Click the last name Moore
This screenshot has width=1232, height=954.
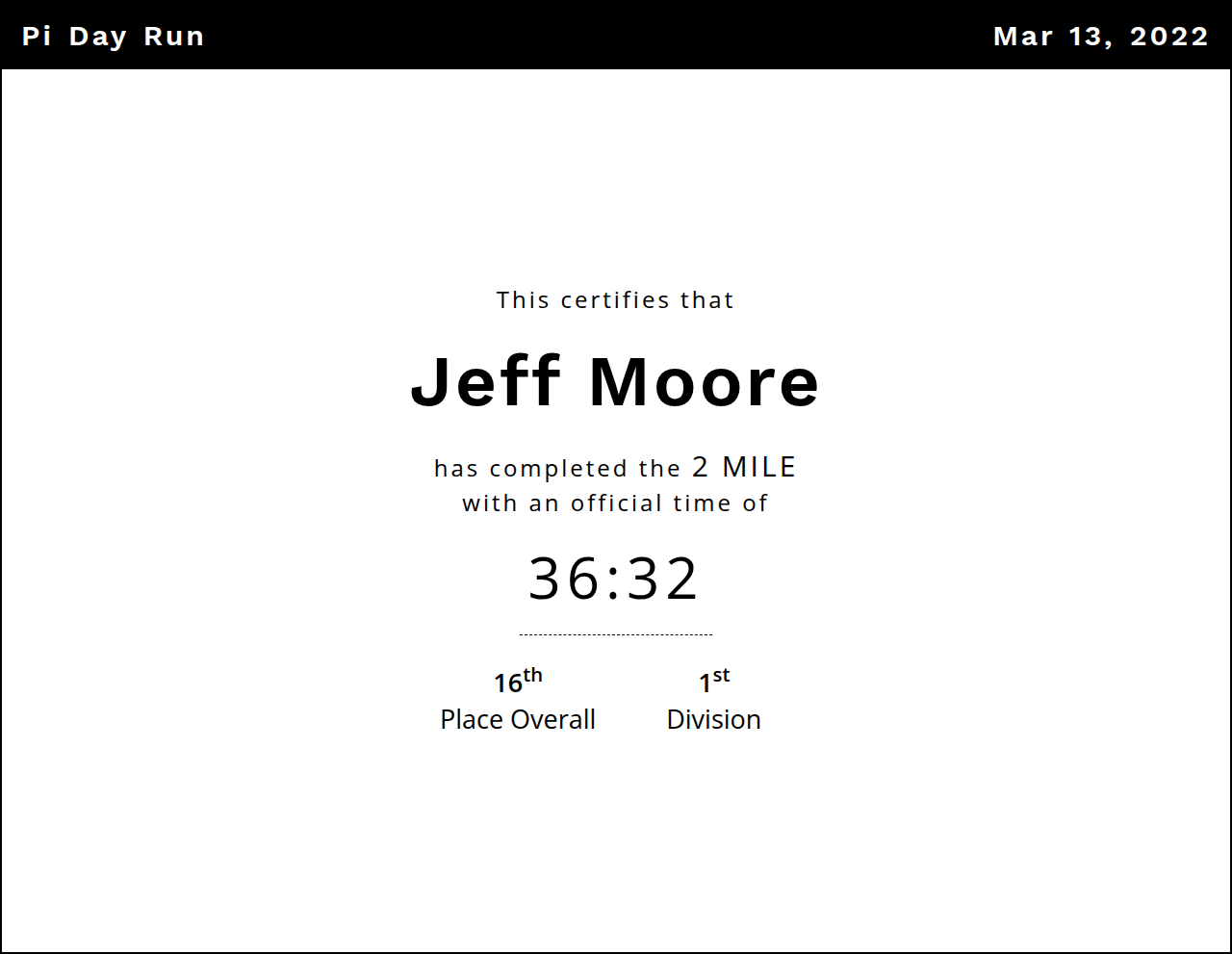pos(704,382)
